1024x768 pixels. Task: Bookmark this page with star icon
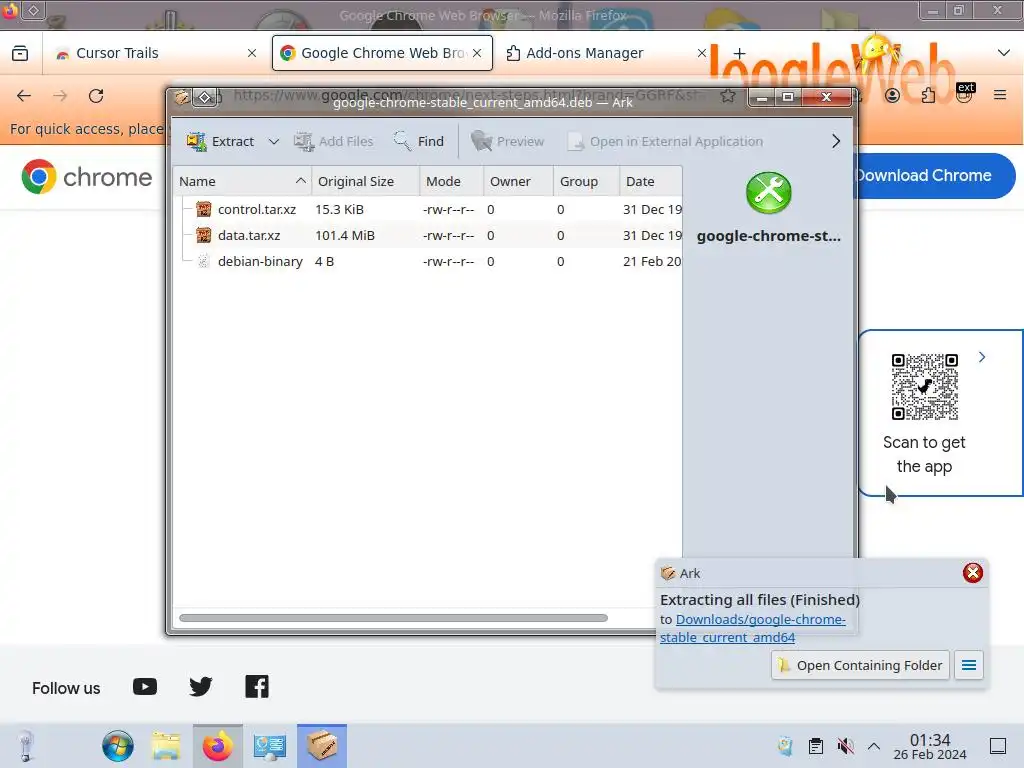pos(728,96)
